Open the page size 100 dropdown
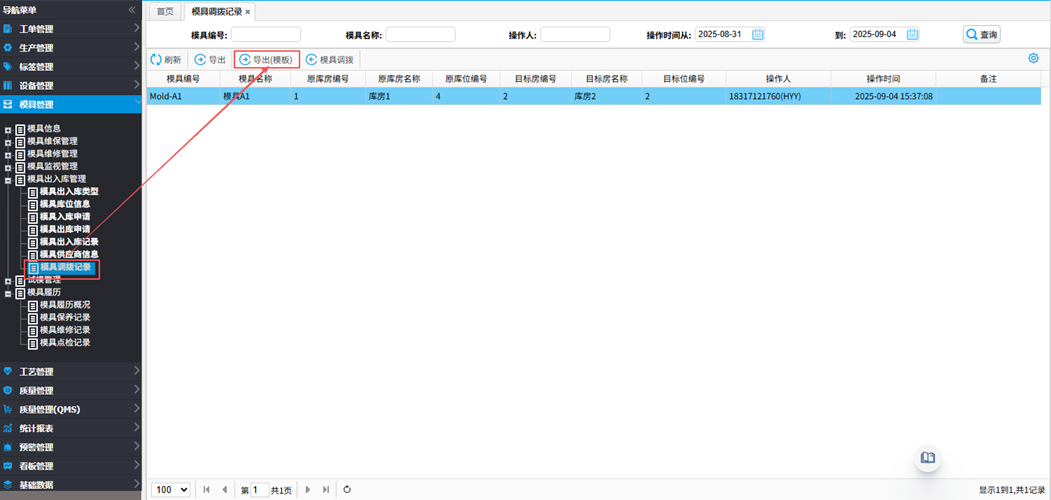Viewport: 1051px width, 500px height. coord(170,489)
